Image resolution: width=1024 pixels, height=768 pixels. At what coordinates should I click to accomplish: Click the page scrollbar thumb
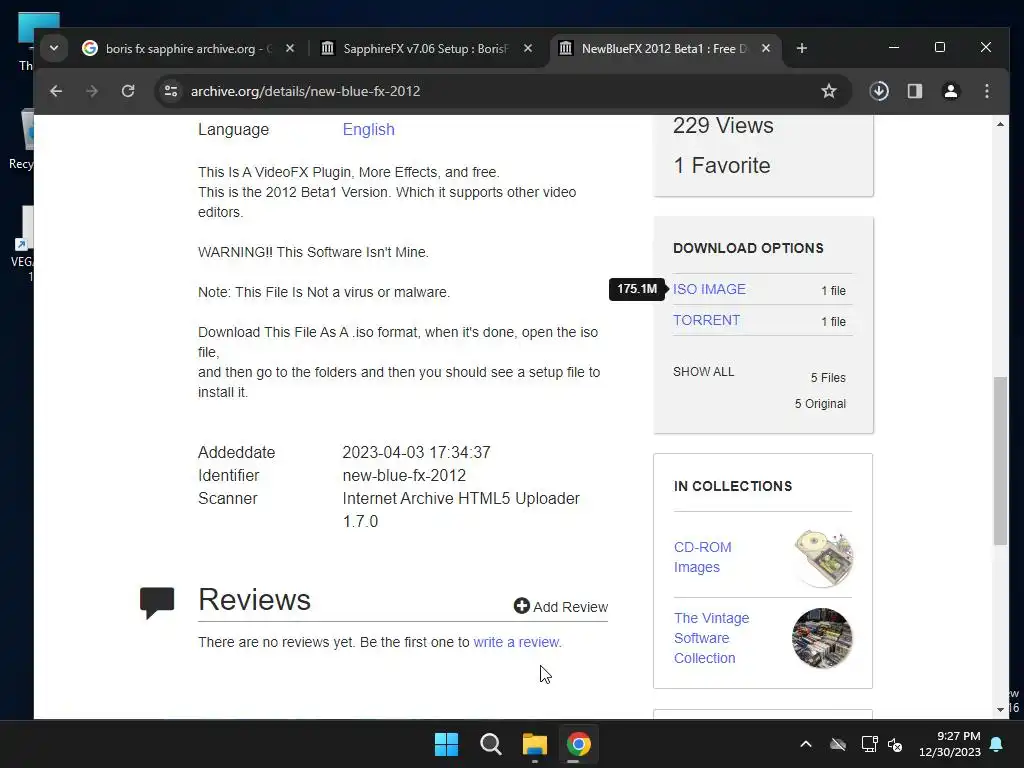tap(1000, 460)
